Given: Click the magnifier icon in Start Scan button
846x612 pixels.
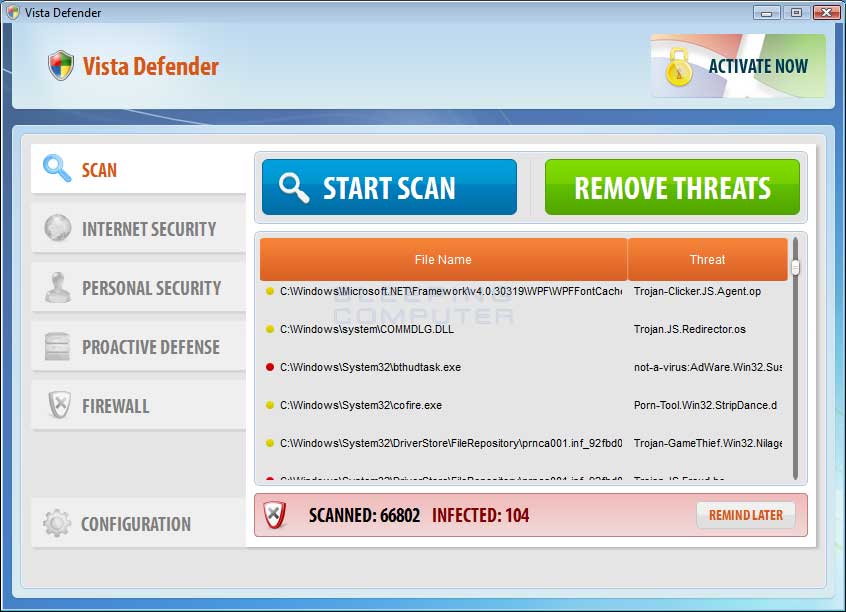Looking at the screenshot, I should point(294,188).
